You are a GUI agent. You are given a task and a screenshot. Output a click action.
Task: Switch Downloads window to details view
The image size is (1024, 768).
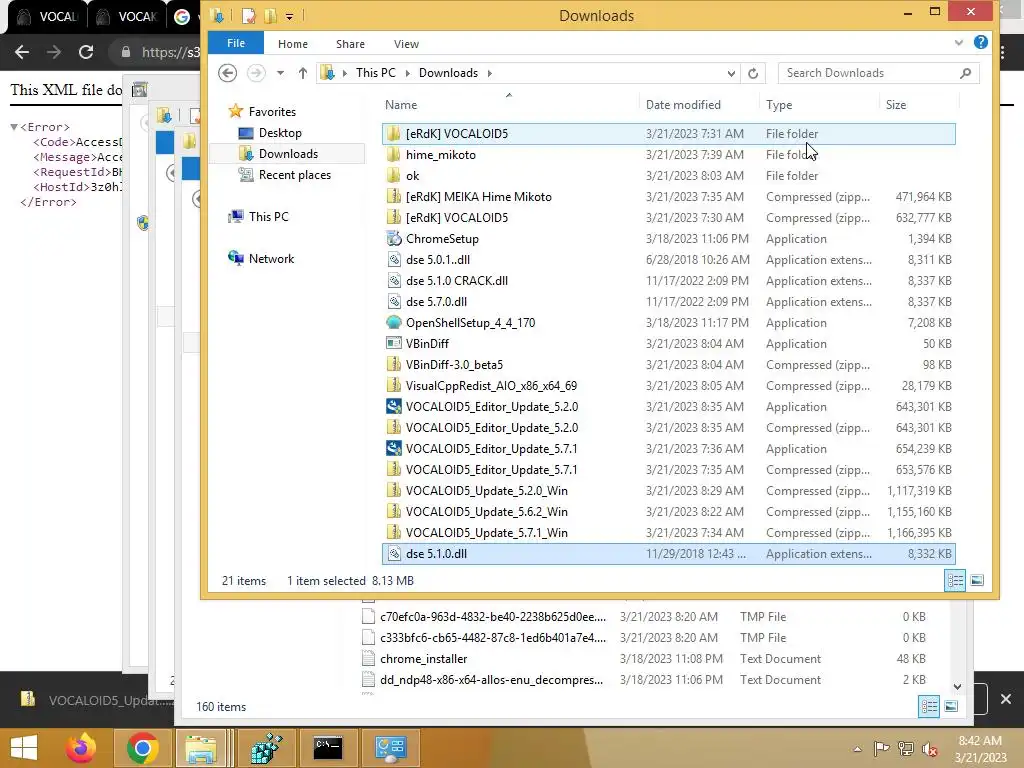(955, 580)
